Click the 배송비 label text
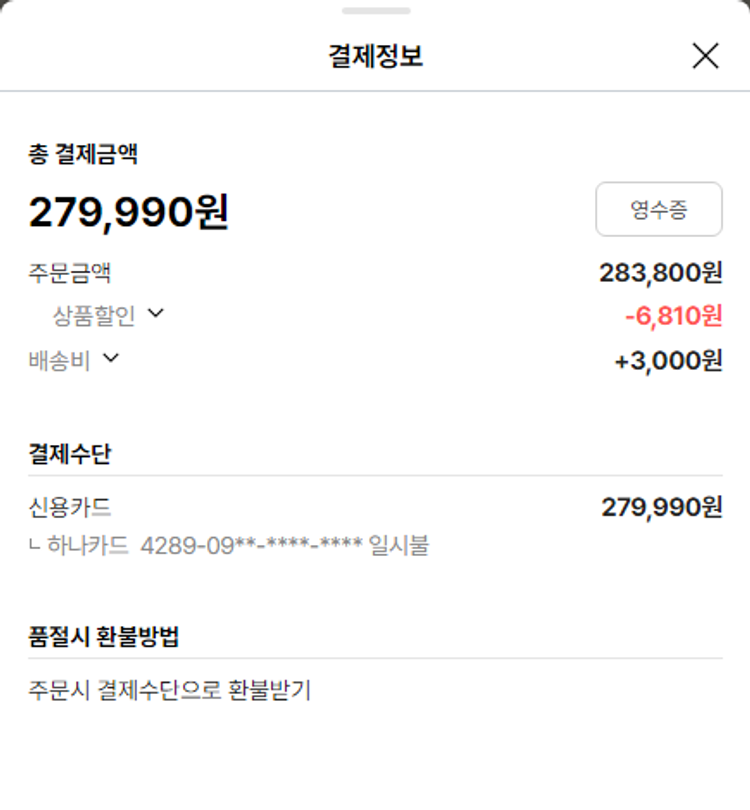Viewport: 750px width, 810px height. (x=59, y=360)
